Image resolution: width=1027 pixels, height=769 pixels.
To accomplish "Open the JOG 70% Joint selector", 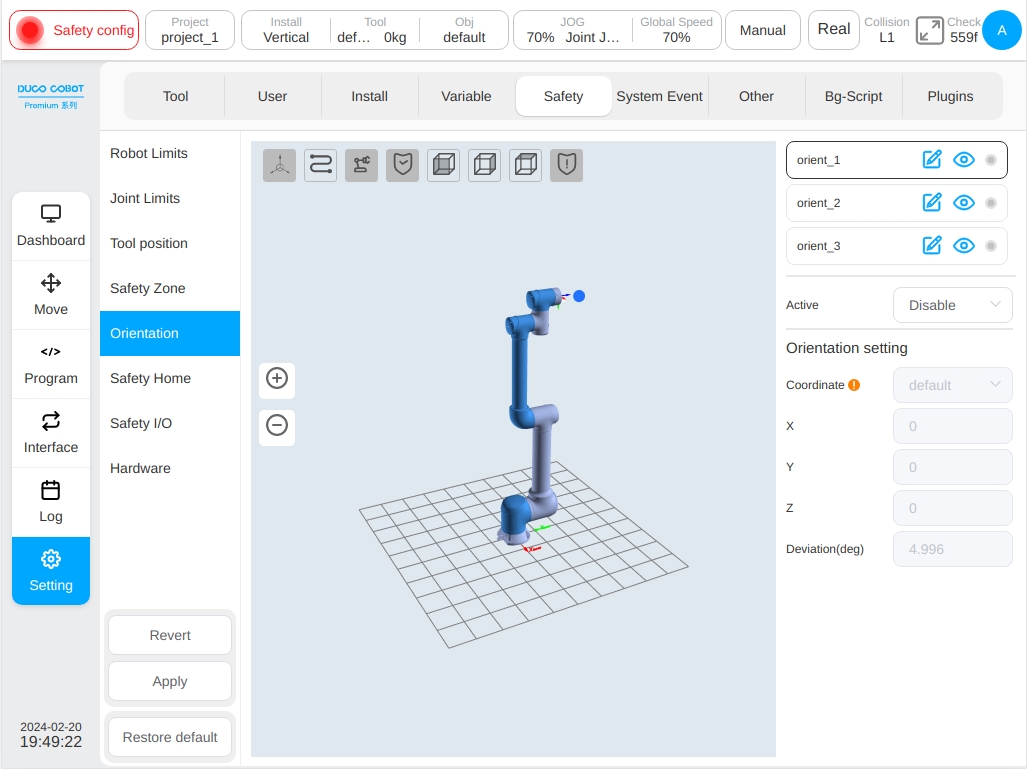I will click(572, 30).
